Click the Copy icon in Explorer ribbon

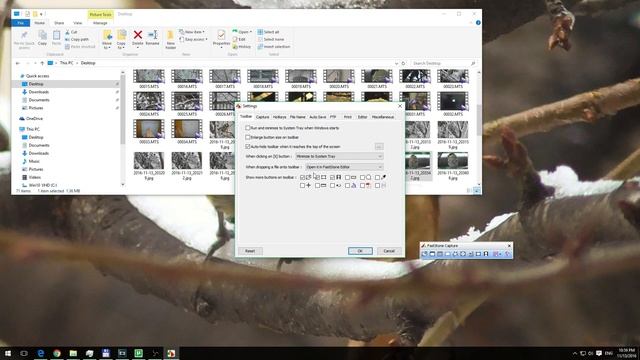[42, 36]
